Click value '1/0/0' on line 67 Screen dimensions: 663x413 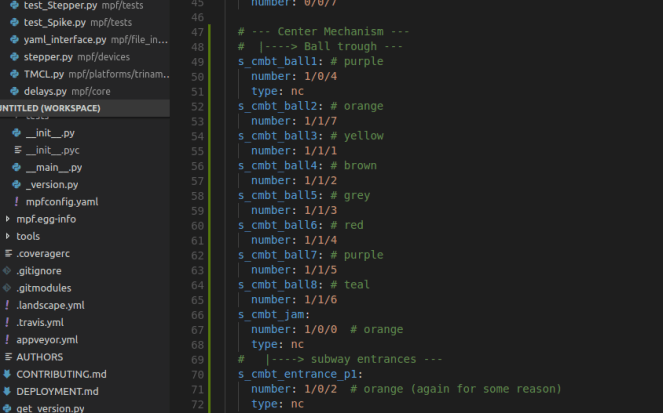click(321, 330)
